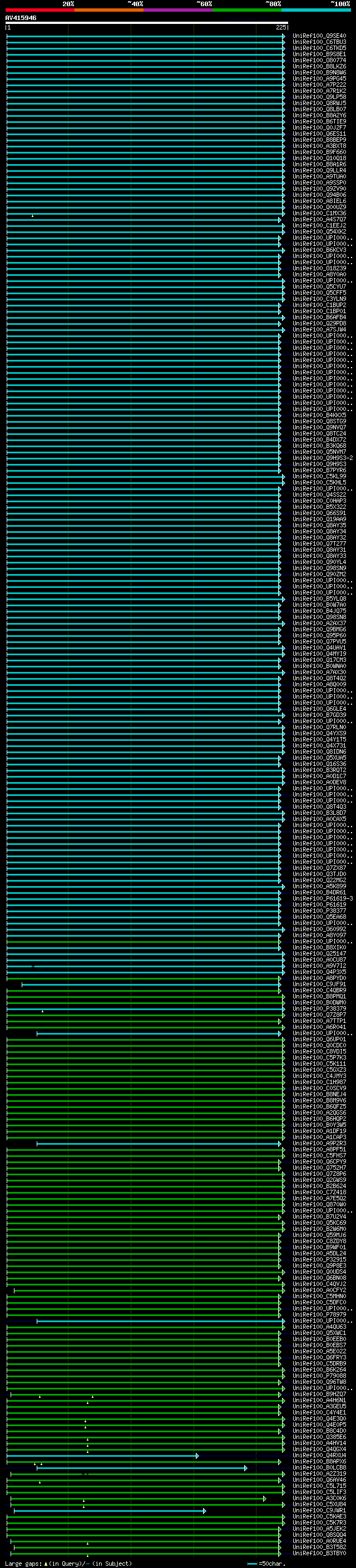Screen dimensions: 356x1568
Task: Select label UniRef100_A2Z319
Action: point(319,1473)
